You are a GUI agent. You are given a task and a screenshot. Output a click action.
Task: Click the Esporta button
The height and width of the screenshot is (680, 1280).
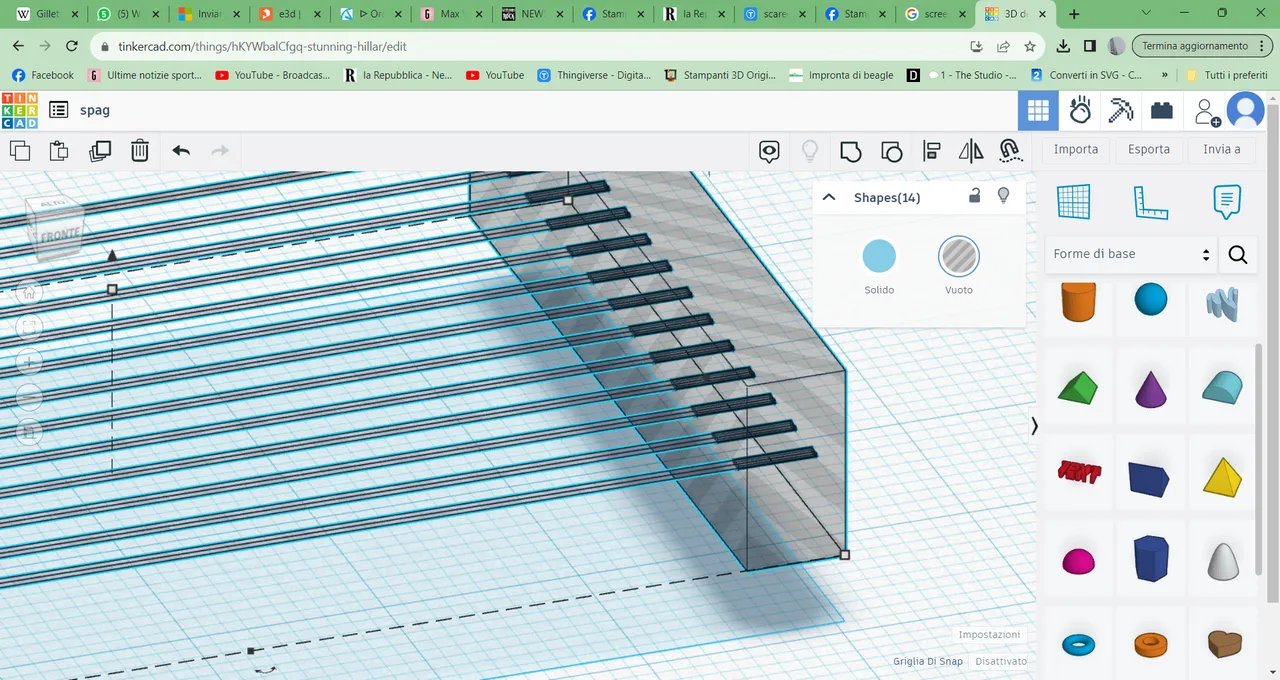[x=1148, y=149]
